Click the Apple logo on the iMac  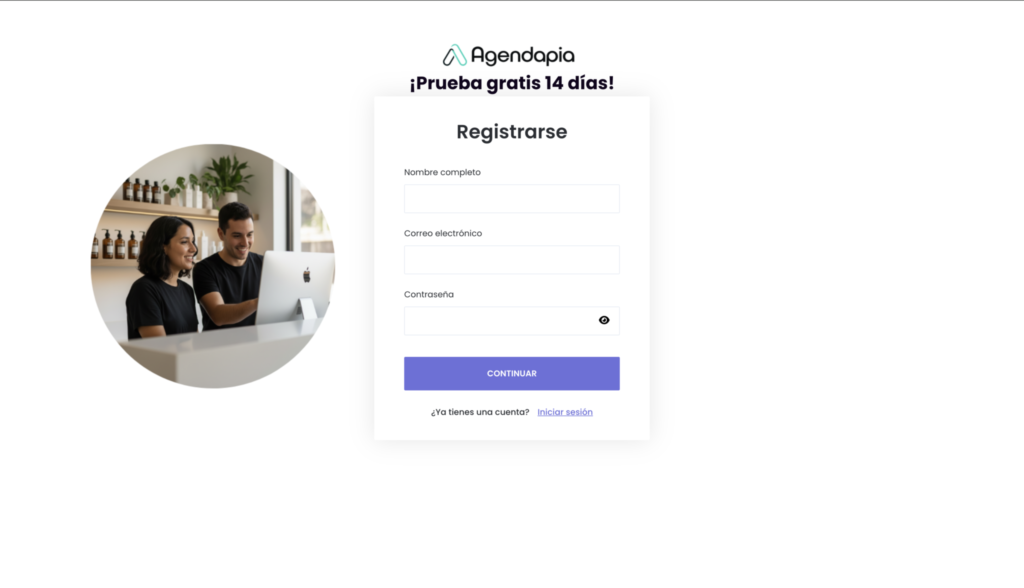pos(306,275)
